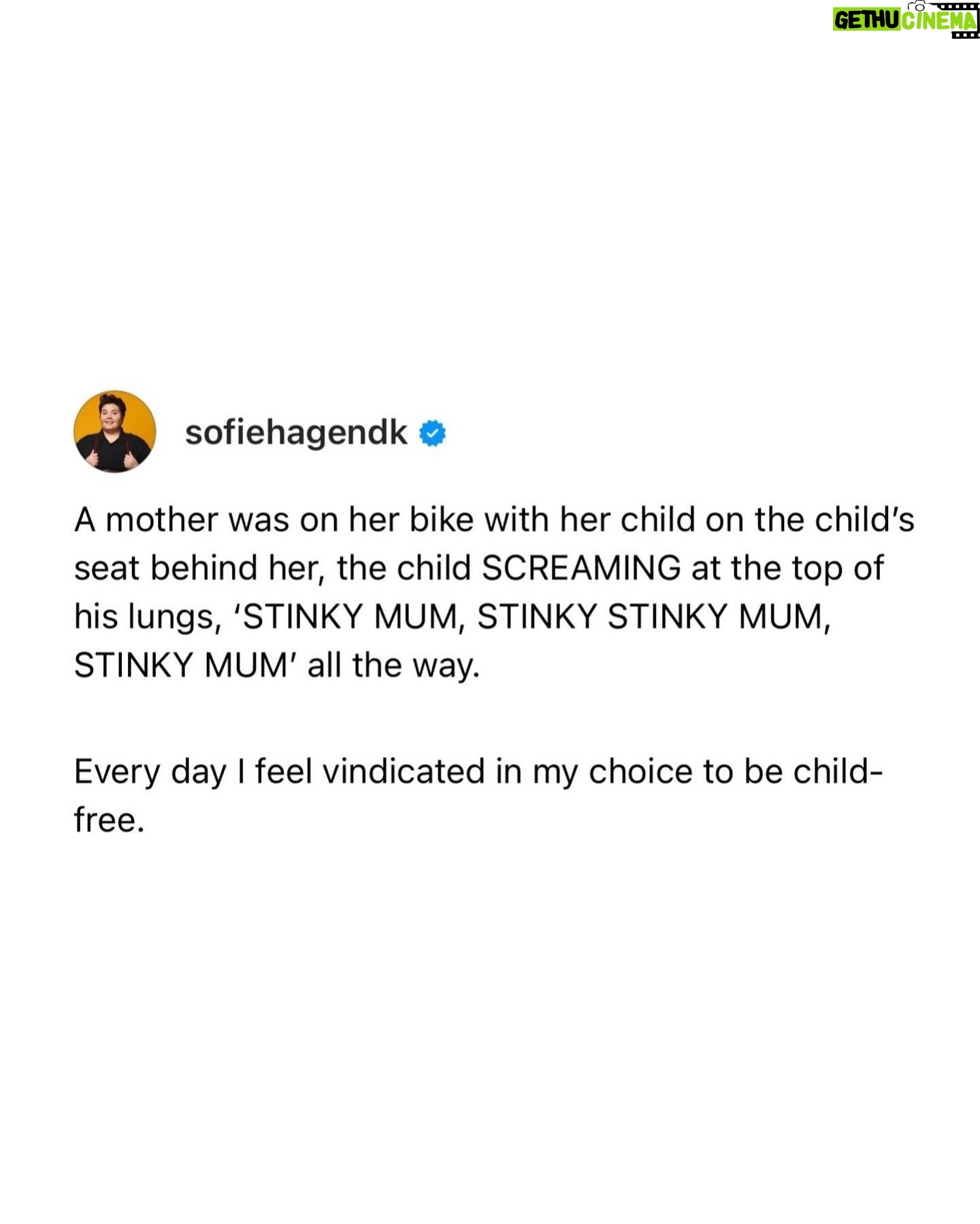Image resolution: width=980 pixels, height=1224 pixels.
Task: Click the word SCREAMING in the post
Action: pos(581,568)
